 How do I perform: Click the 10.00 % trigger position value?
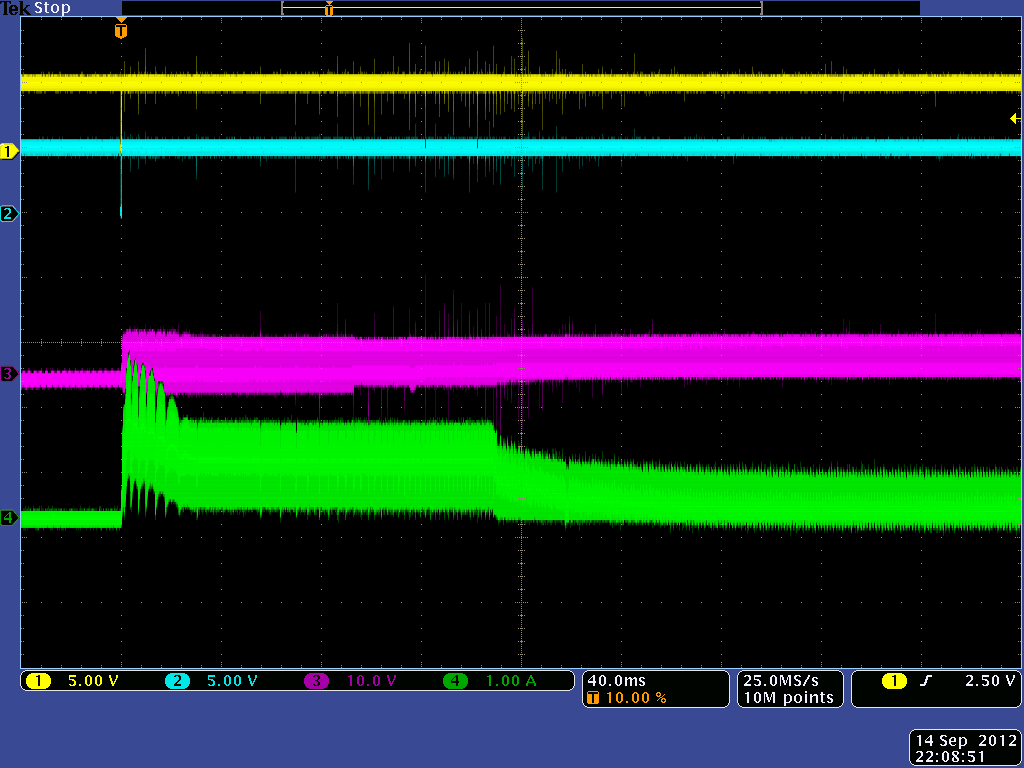click(636, 698)
